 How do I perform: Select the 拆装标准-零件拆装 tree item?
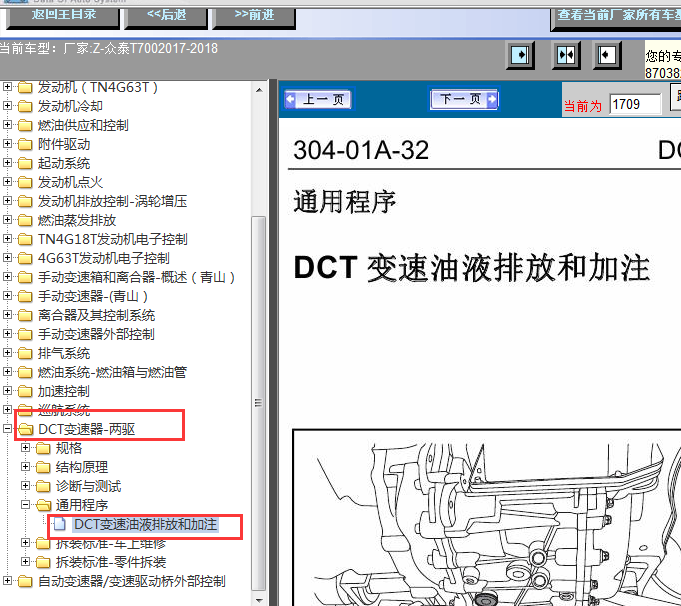(111, 562)
